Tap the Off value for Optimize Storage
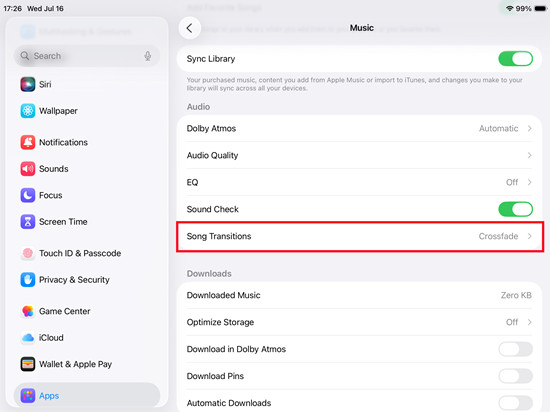Image resolution: width=550 pixels, height=412 pixels. pos(512,322)
